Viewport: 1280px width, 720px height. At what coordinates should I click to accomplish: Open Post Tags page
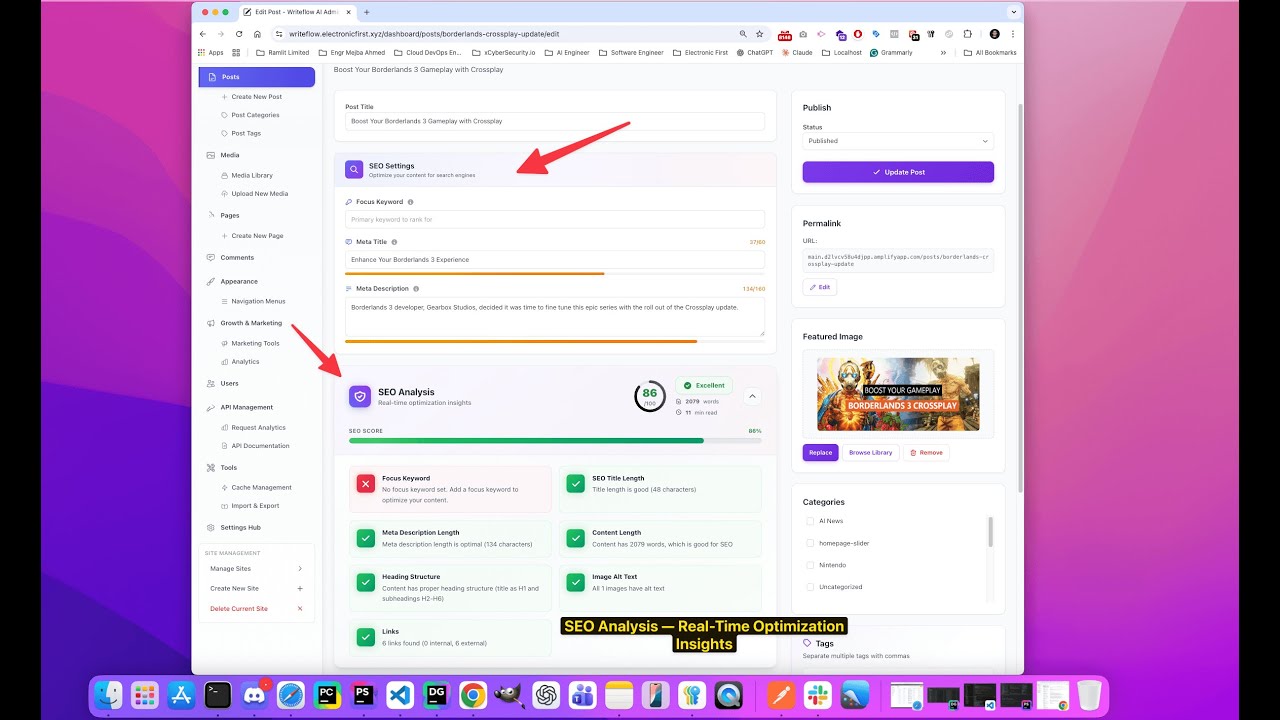[246, 133]
